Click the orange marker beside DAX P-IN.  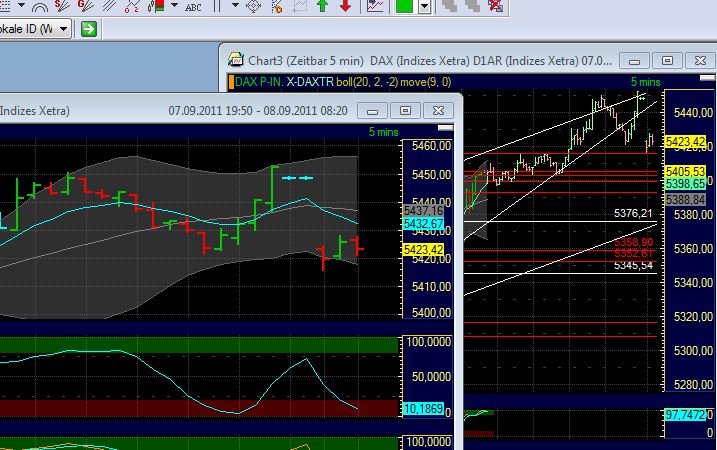coord(231,82)
